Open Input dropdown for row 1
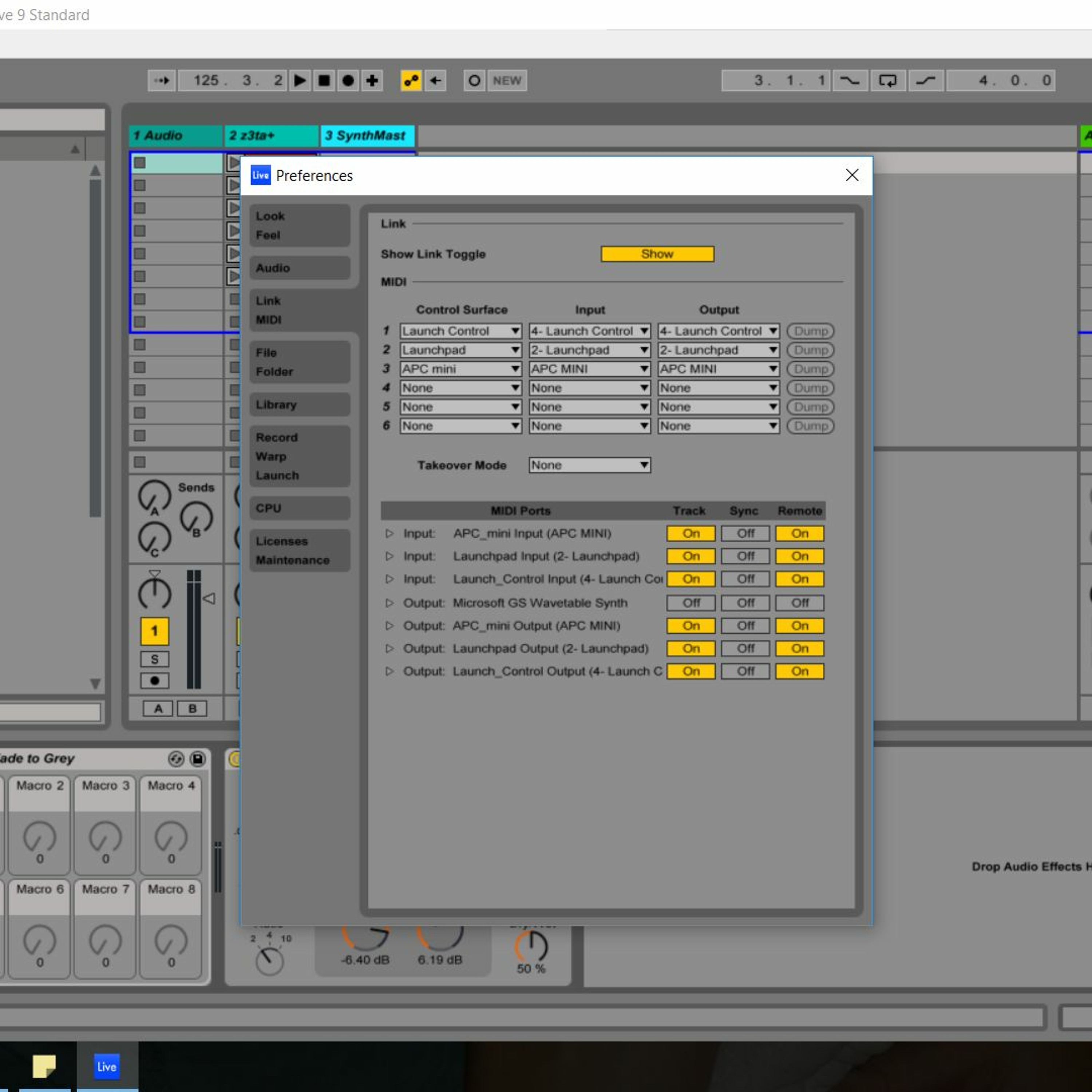Viewport: 1092px width, 1092px height. [x=590, y=331]
